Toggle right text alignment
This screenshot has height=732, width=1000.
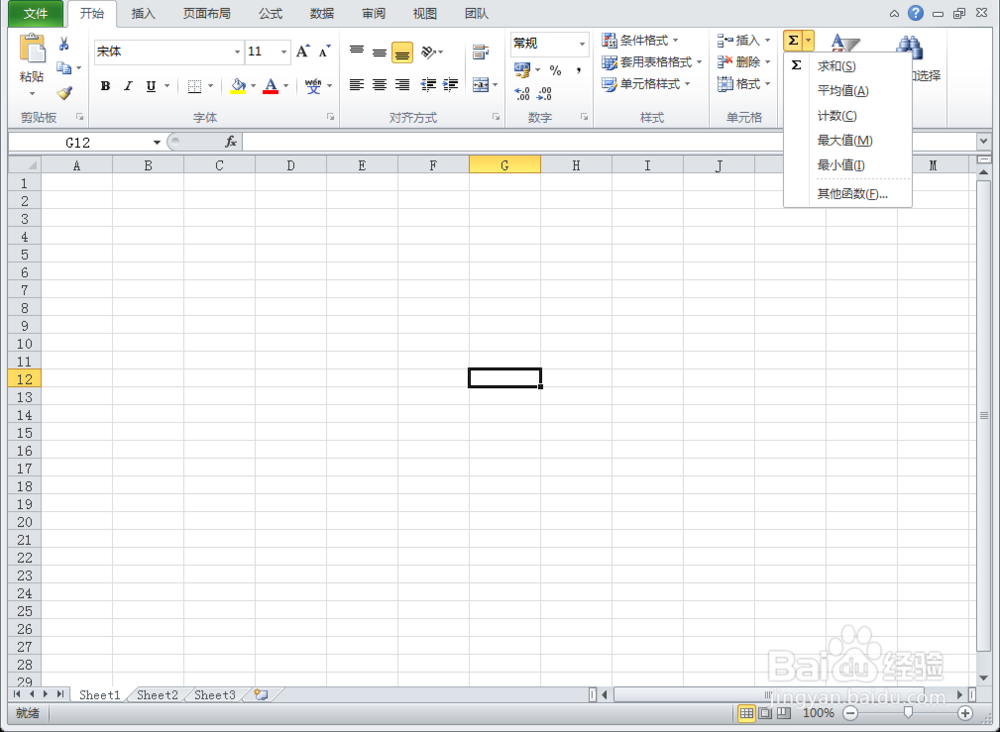click(402, 85)
